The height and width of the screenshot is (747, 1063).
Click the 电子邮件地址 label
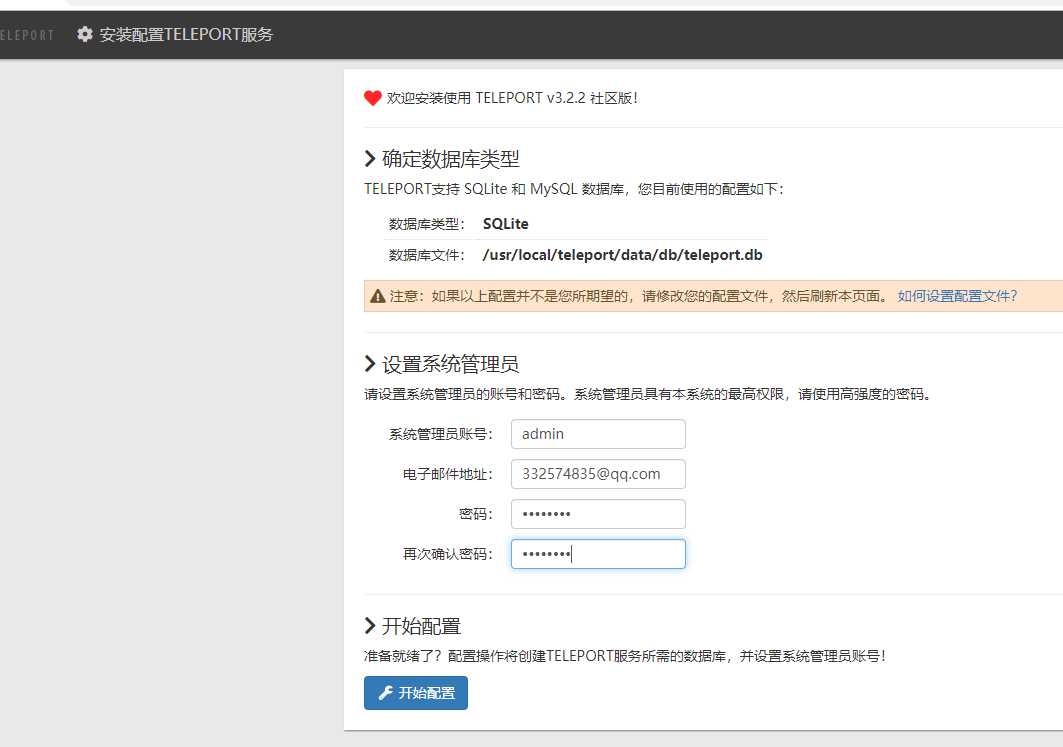click(447, 475)
